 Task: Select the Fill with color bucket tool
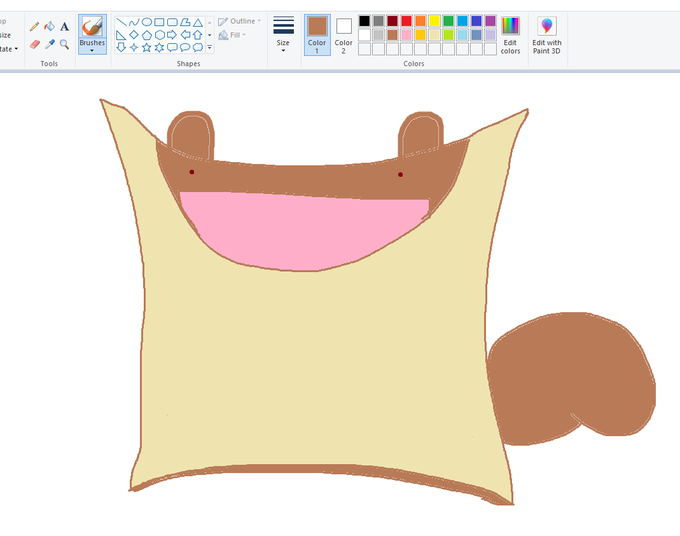coord(50,26)
